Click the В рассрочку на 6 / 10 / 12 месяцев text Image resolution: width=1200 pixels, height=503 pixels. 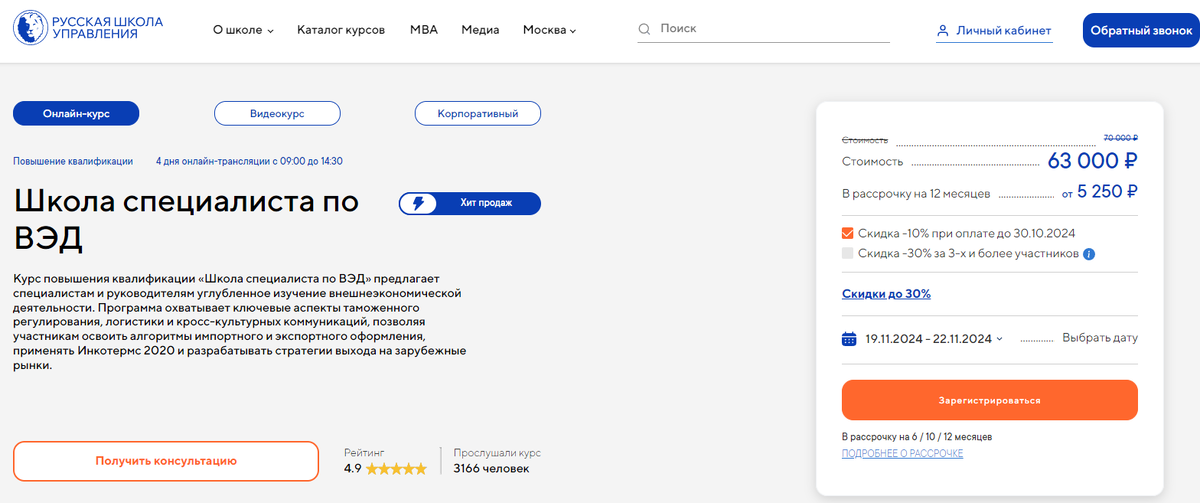point(917,437)
